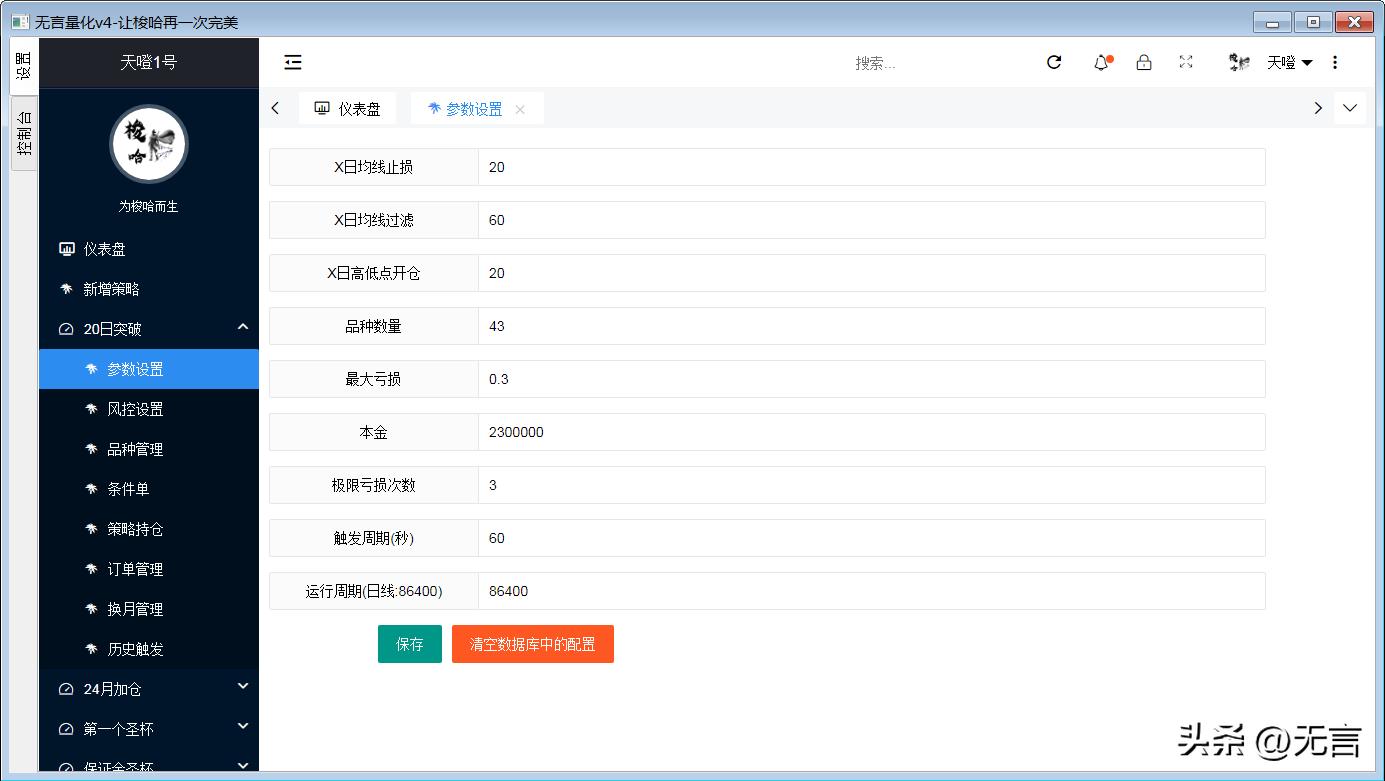Enter fullscreen using the expand icon
The height and width of the screenshot is (781, 1385).
pos(1186,62)
